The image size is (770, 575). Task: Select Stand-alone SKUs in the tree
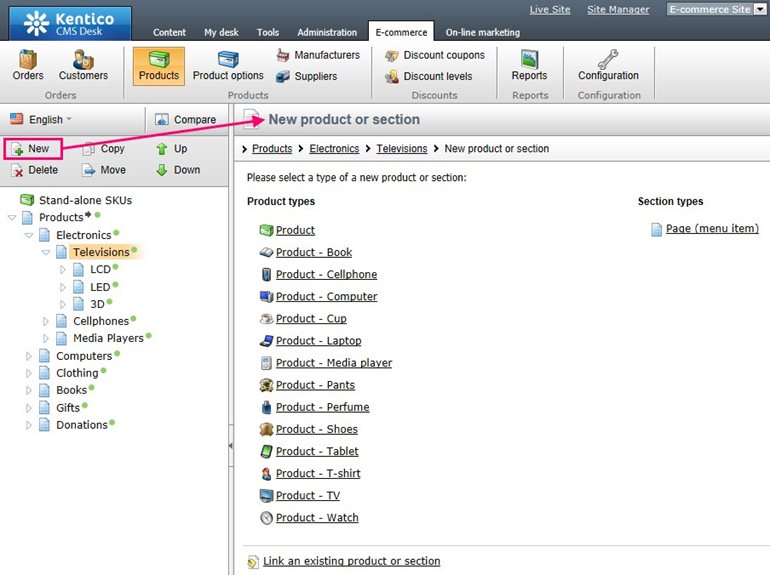point(85,200)
